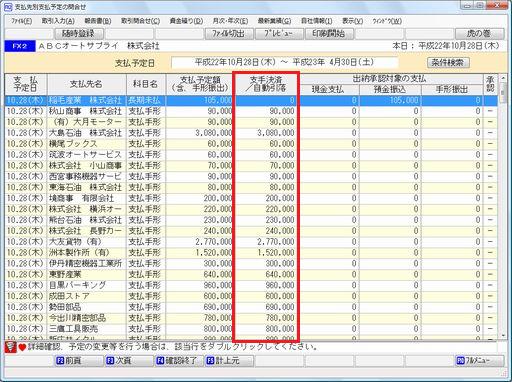
Task: Start printing with 印刷開始
Action: (329, 34)
